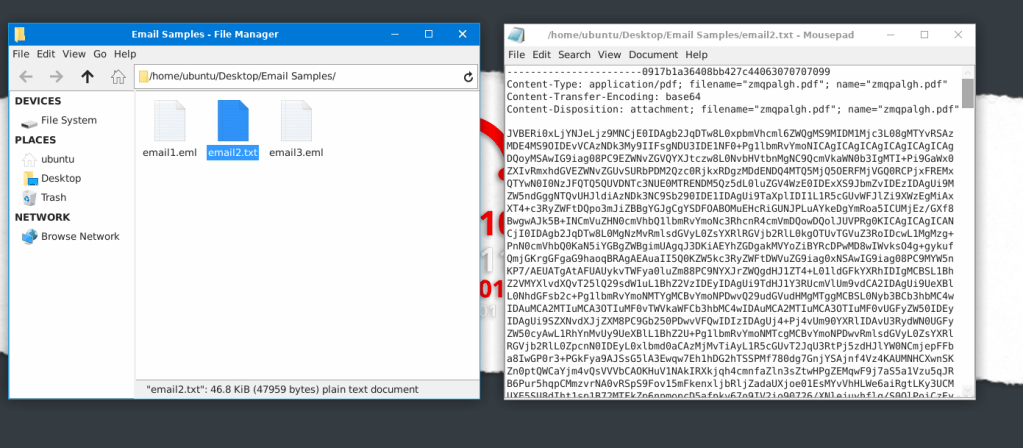Image resolution: width=1023 pixels, height=448 pixels.
Task: Open the Go menu in File Manager
Action: pyautogui.click(x=100, y=54)
